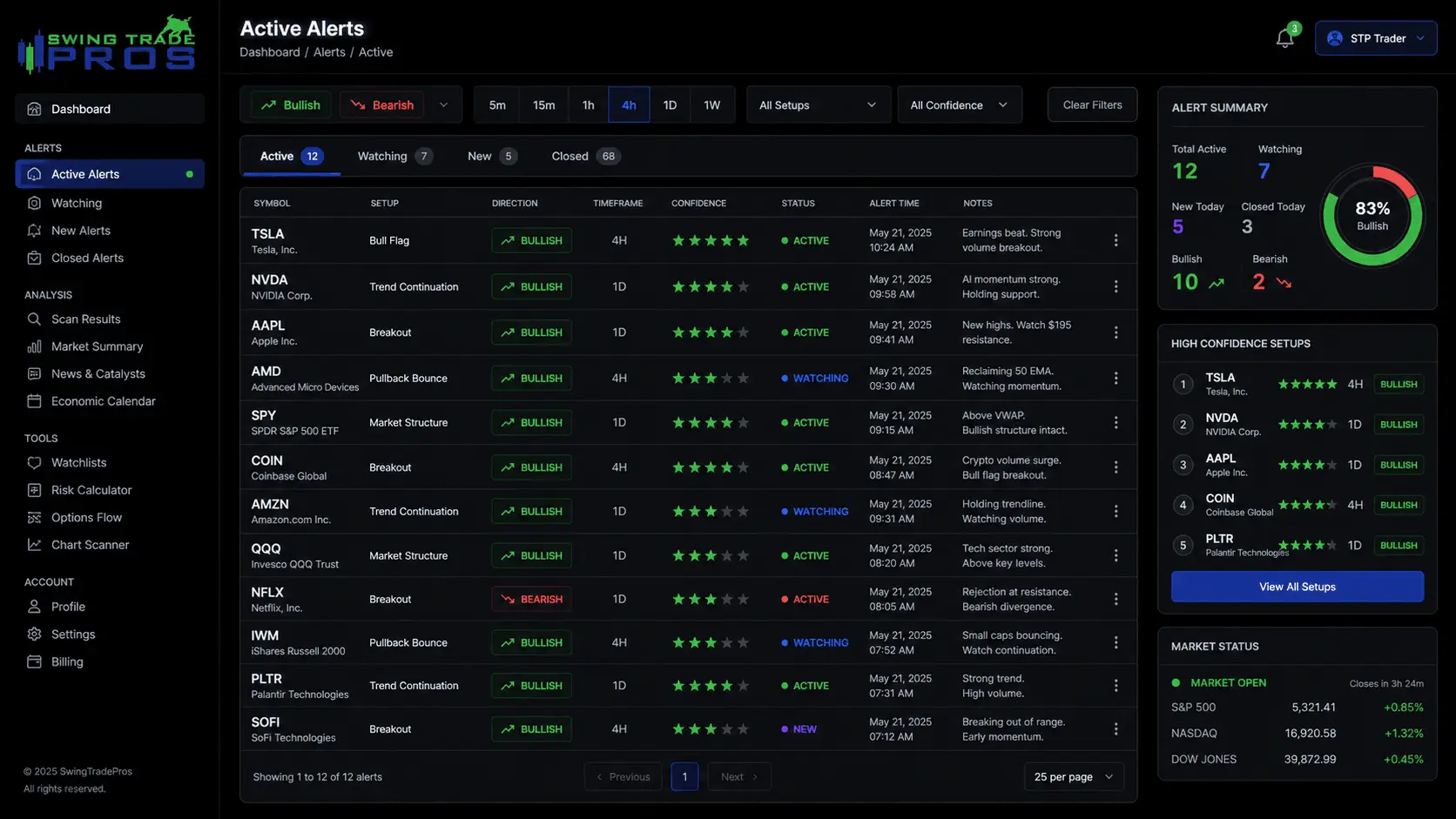The width and height of the screenshot is (1456, 819).
Task: Switch to the Closed tab
Action: (x=584, y=157)
